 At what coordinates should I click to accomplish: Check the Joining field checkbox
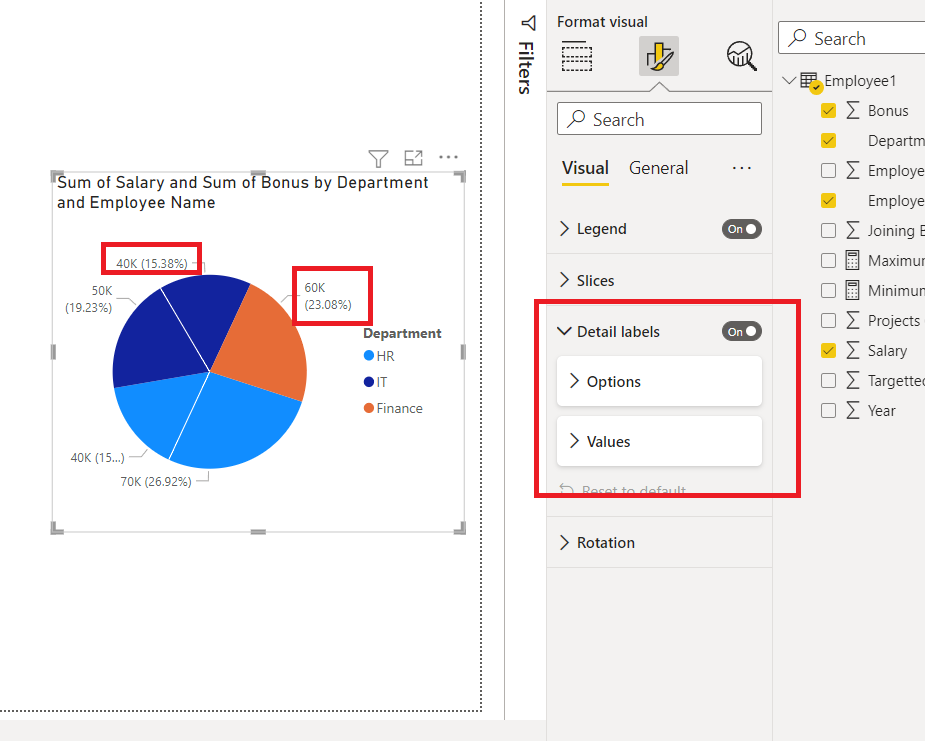(x=828, y=231)
